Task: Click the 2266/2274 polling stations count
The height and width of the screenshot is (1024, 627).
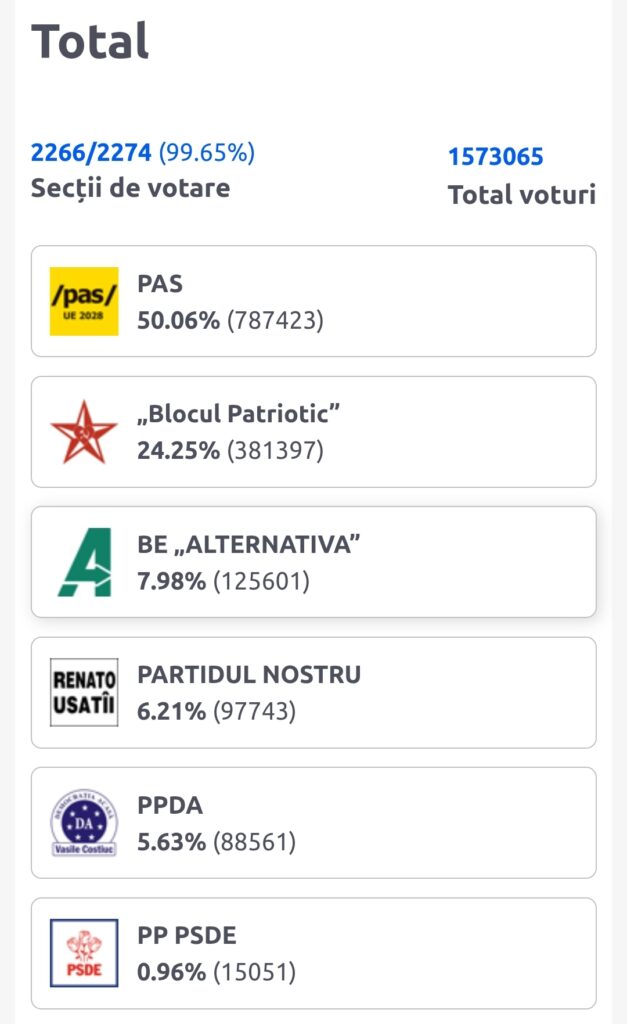Action: pyautogui.click(x=91, y=153)
